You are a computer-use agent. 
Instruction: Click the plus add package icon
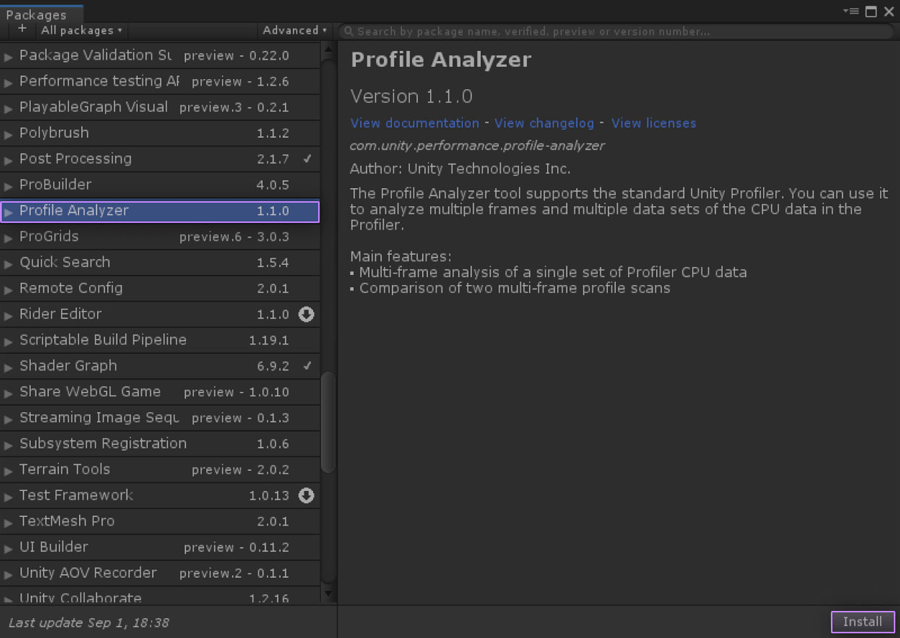point(22,30)
